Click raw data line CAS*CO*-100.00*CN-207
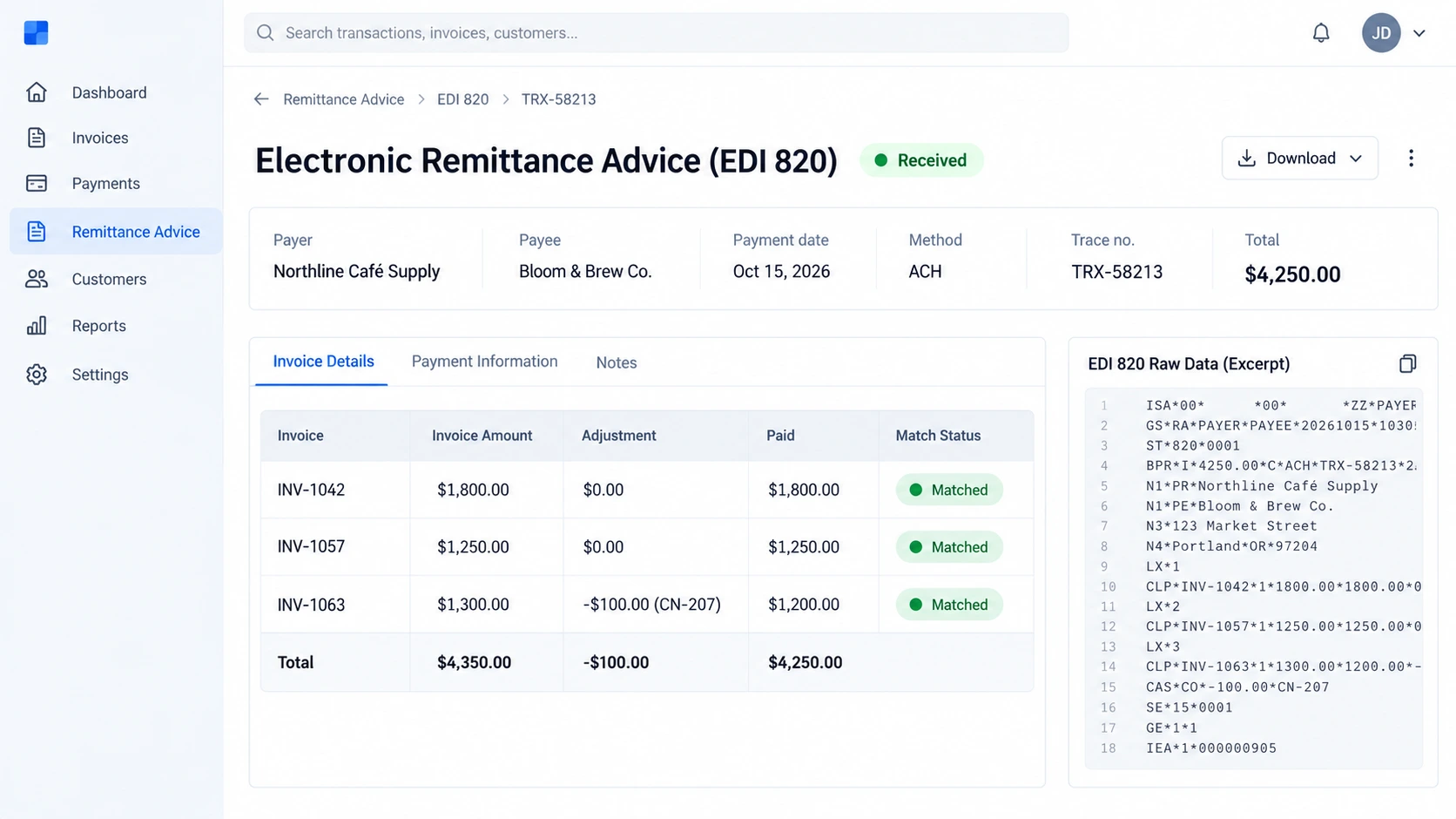 point(1237,687)
